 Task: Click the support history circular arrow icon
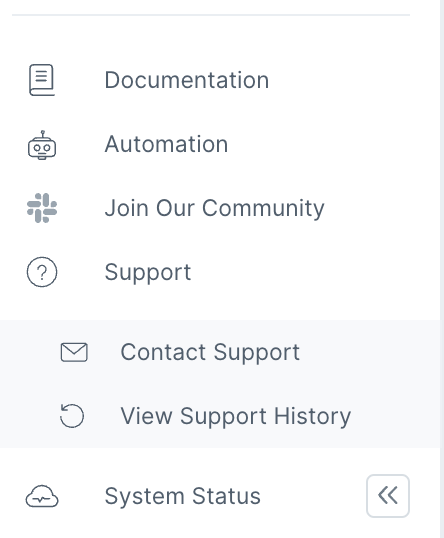72,416
